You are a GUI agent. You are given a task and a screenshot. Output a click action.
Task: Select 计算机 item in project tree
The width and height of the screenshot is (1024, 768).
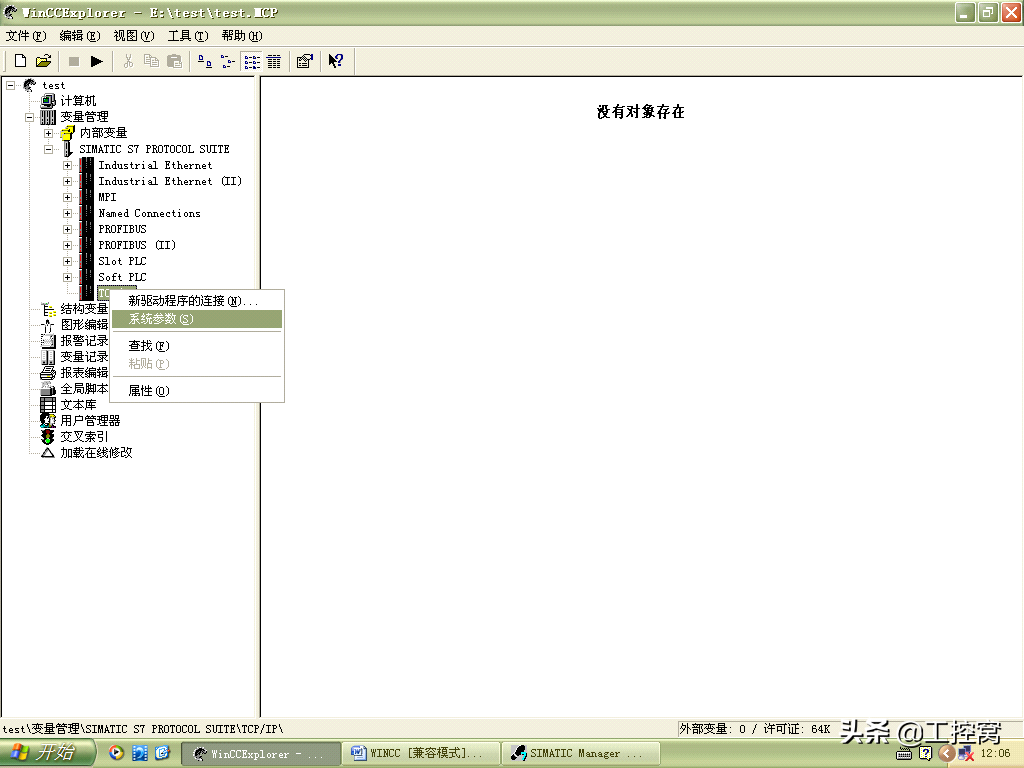click(x=78, y=101)
